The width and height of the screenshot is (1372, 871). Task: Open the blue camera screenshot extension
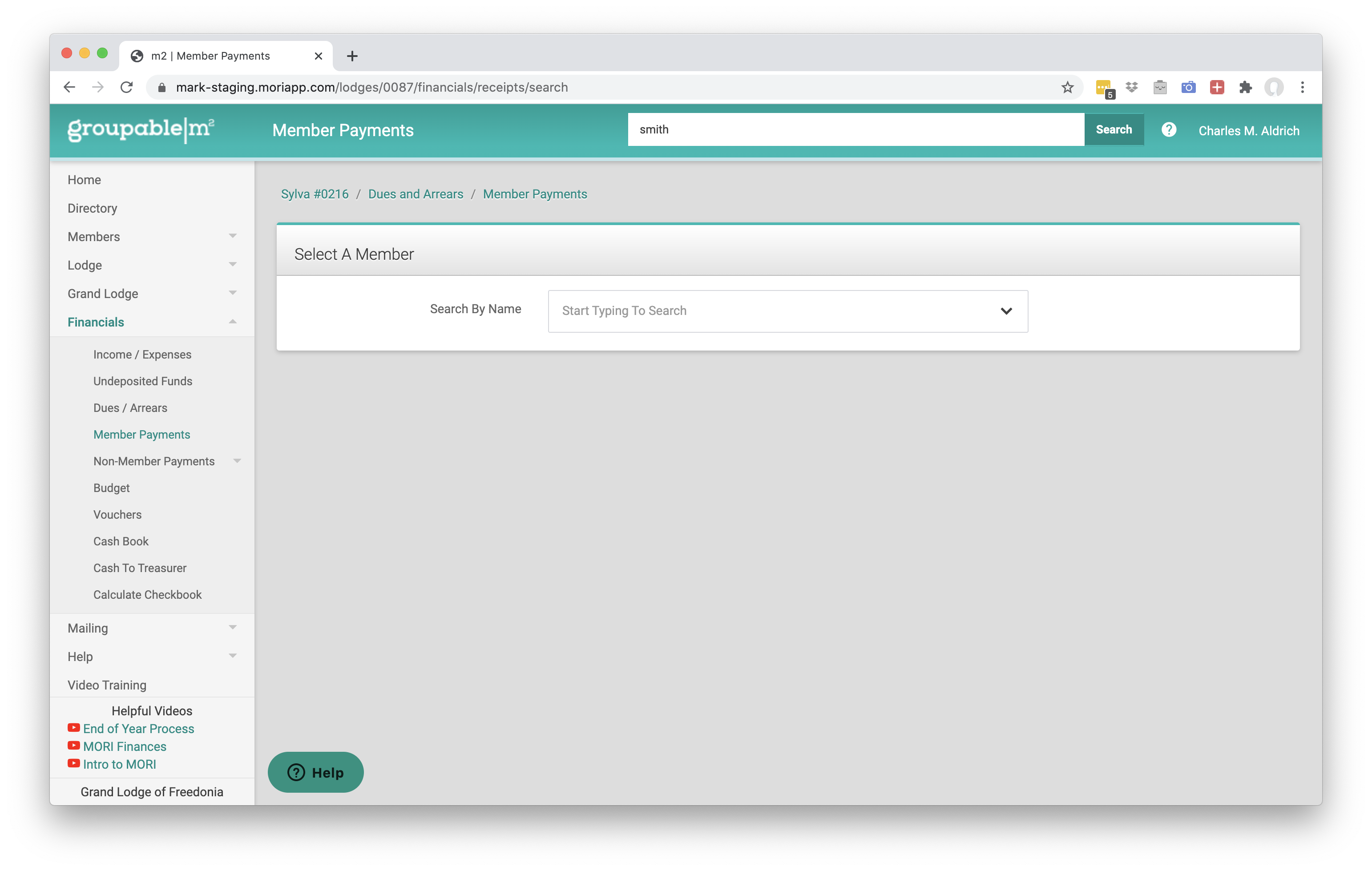1189,87
